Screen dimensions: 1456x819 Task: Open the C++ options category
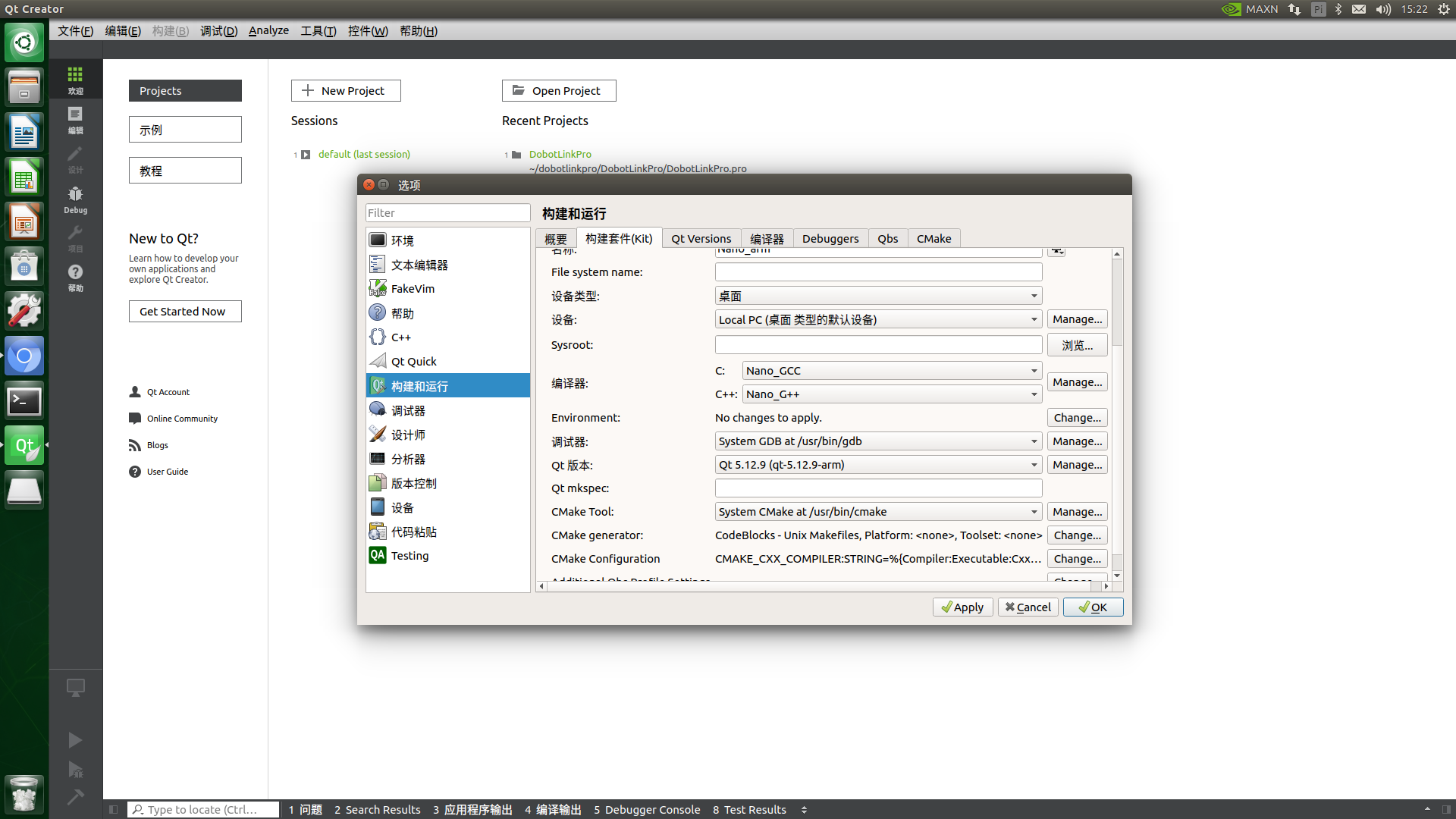447,337
